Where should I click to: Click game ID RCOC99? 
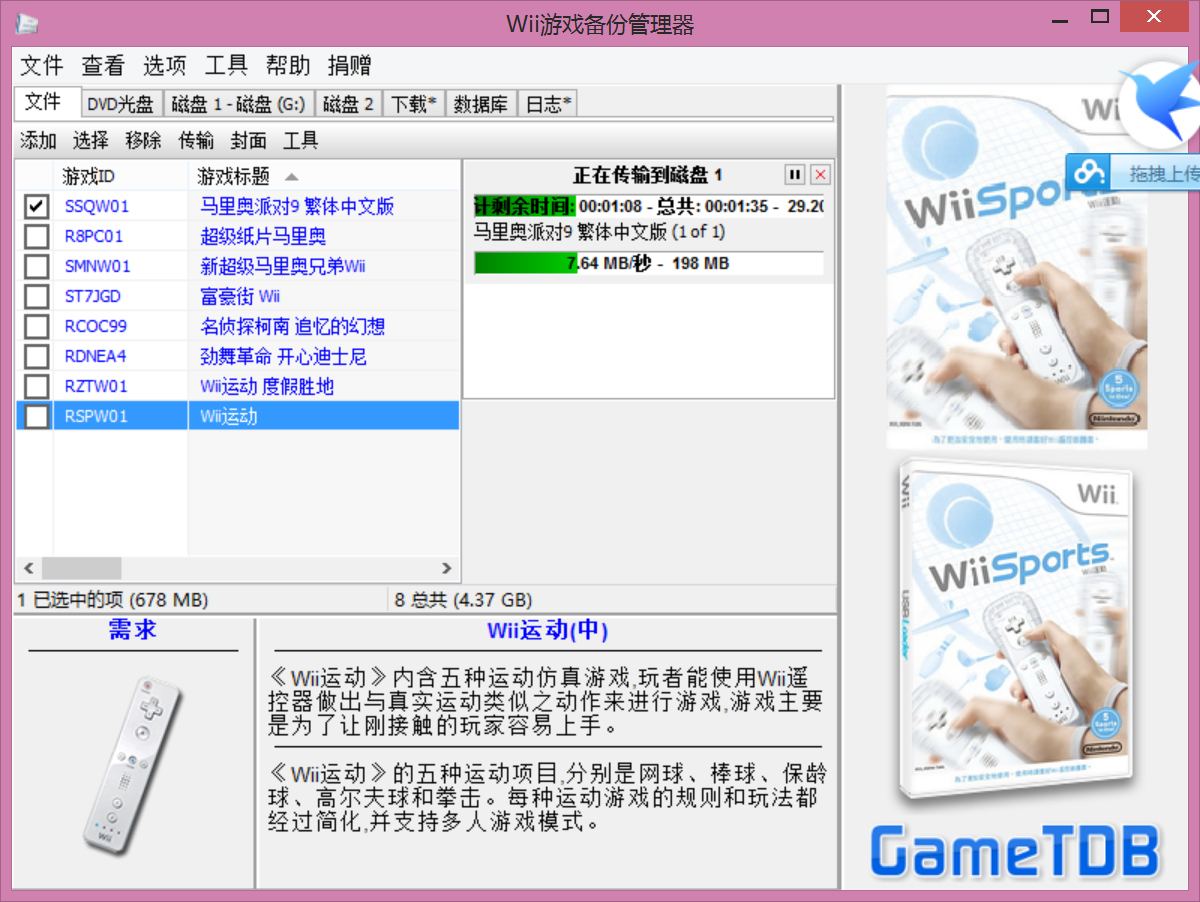pyautogui.click(x=96, y=326)
